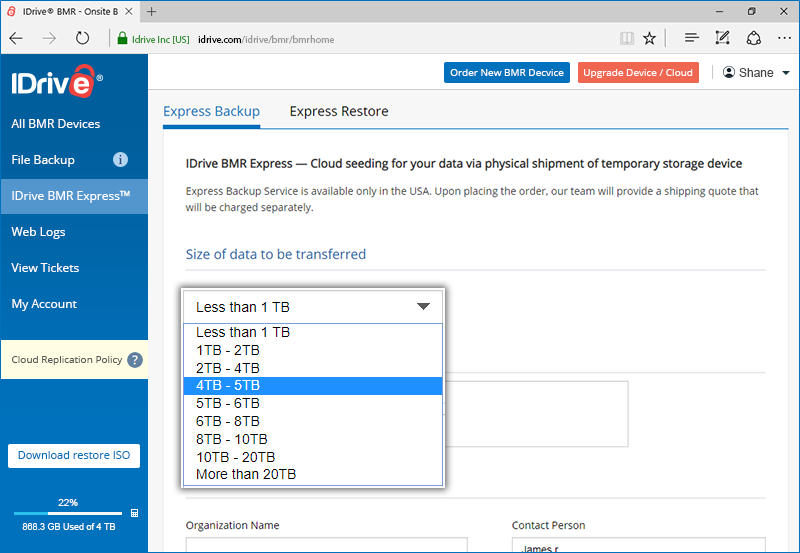Restore down the browser window
800x553 pixels.
tap(752, 11)
